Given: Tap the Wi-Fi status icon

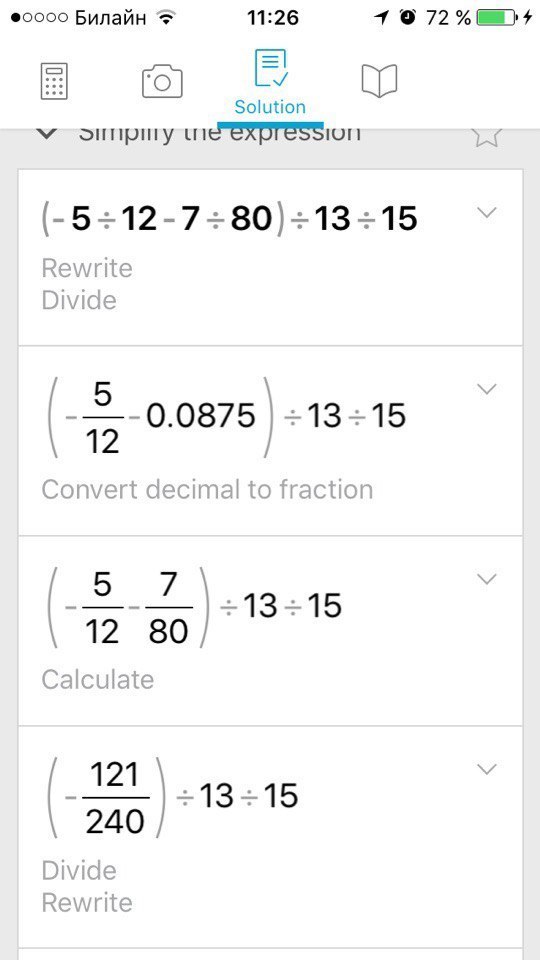Looking at the screenshot, I should (x=165, y=18).
